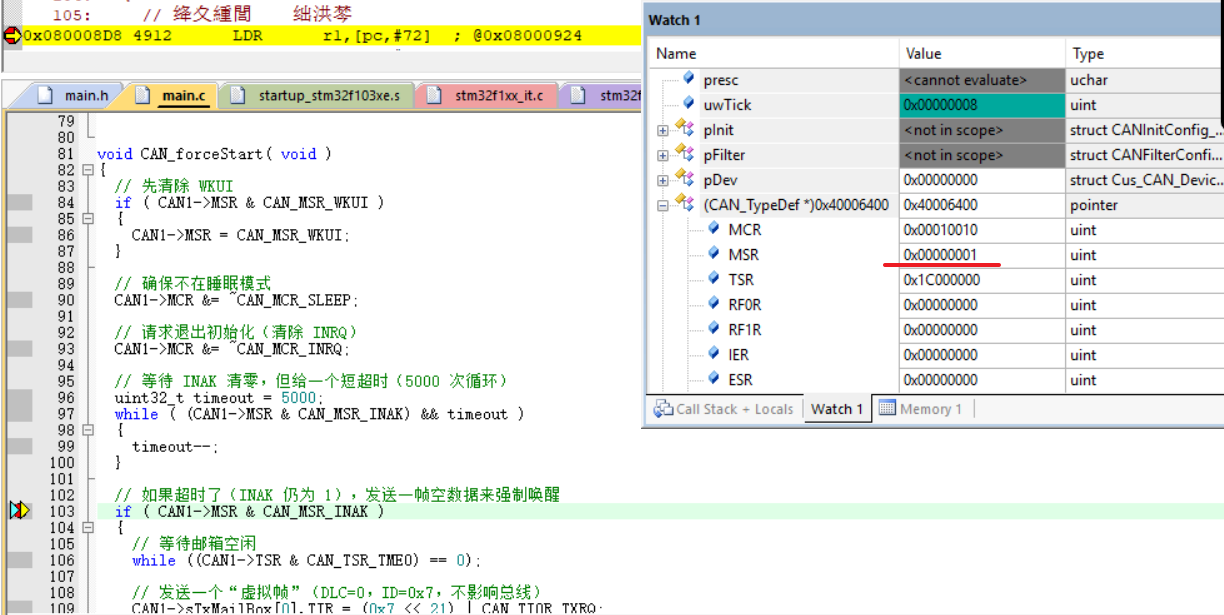1224x615 pixels.
Task: Click the pFilter struct icon
Action: click(685, 155)
